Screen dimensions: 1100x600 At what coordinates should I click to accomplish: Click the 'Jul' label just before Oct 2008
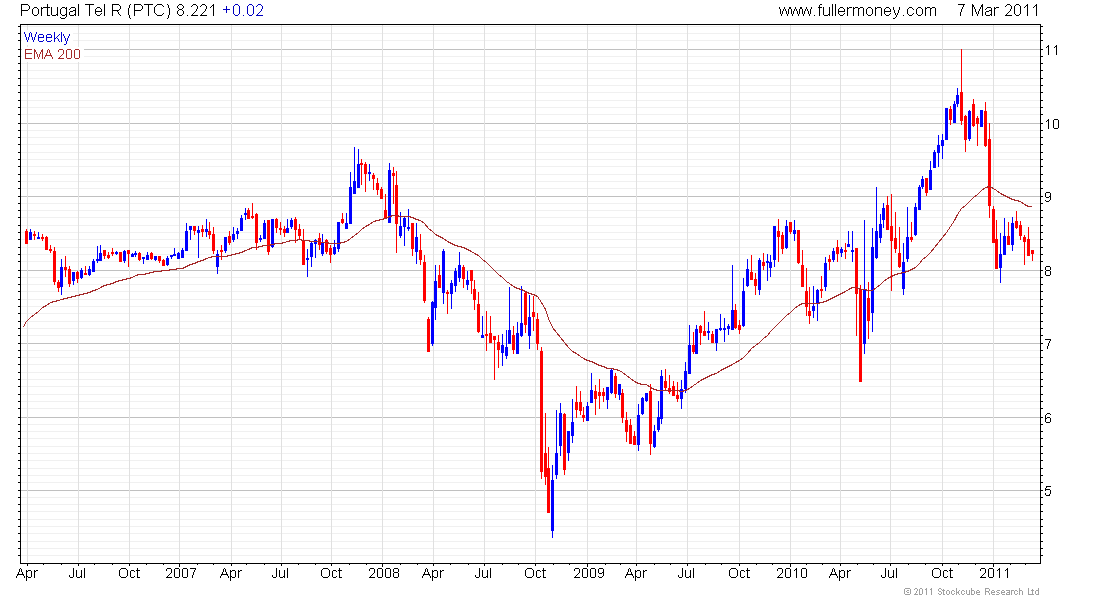483,573
